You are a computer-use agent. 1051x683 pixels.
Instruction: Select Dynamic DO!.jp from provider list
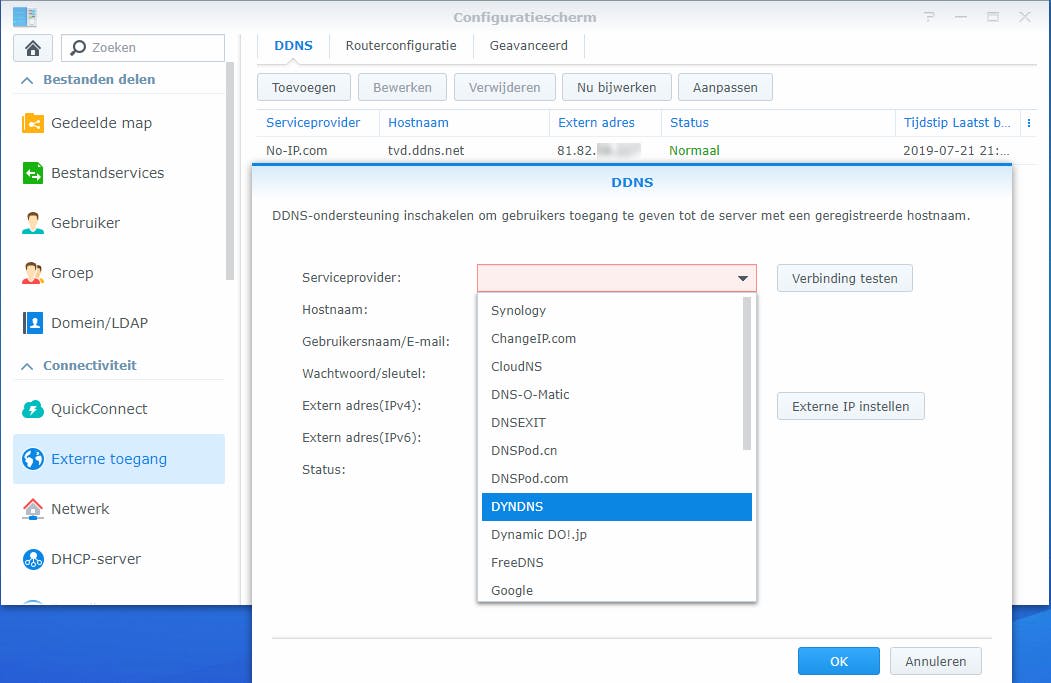(x=617, y=535)
